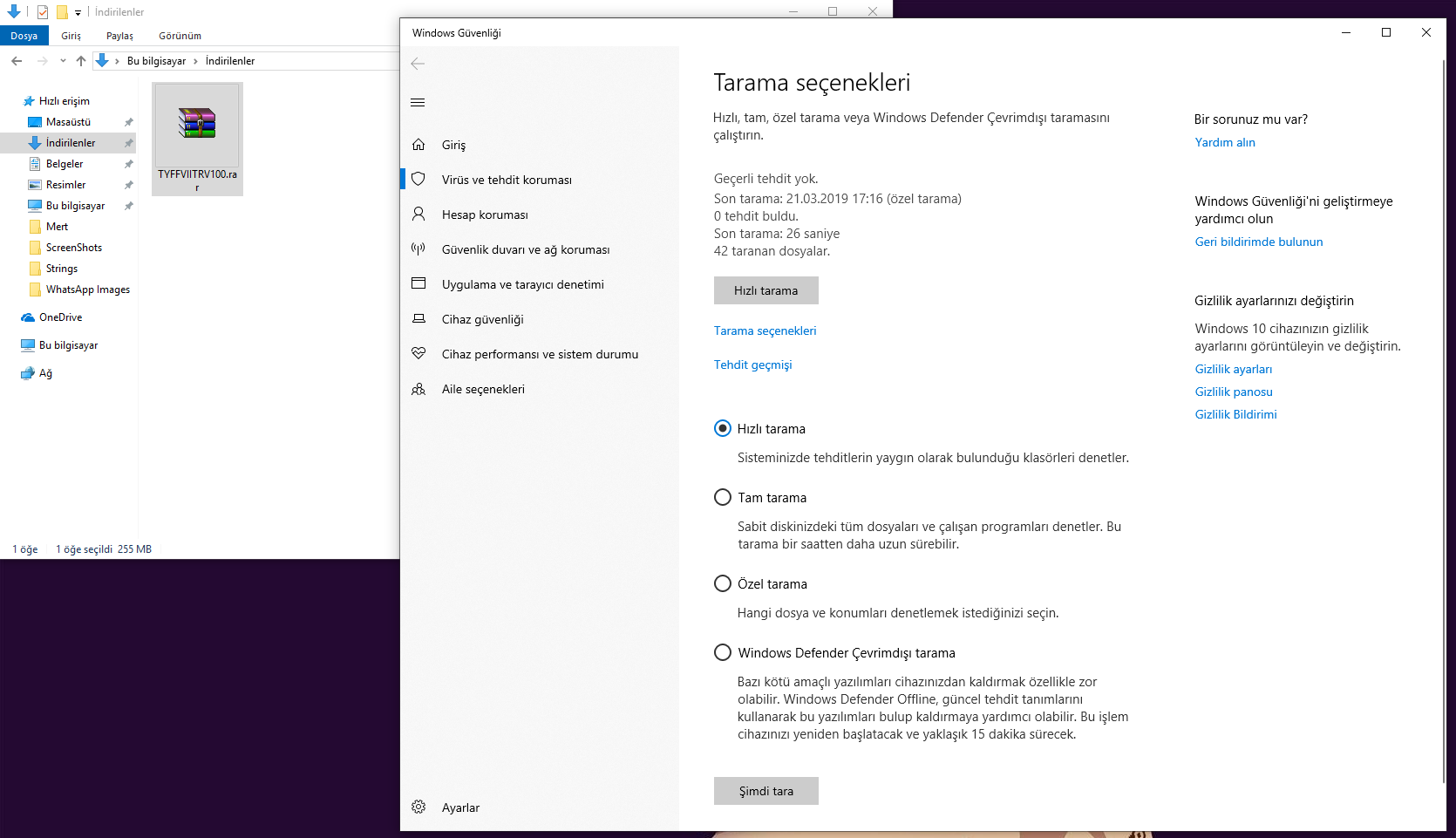Select the bottom Bu bilgisayar tree item under OneDrive
The image size is (1456, 838).
click(68, 345)
